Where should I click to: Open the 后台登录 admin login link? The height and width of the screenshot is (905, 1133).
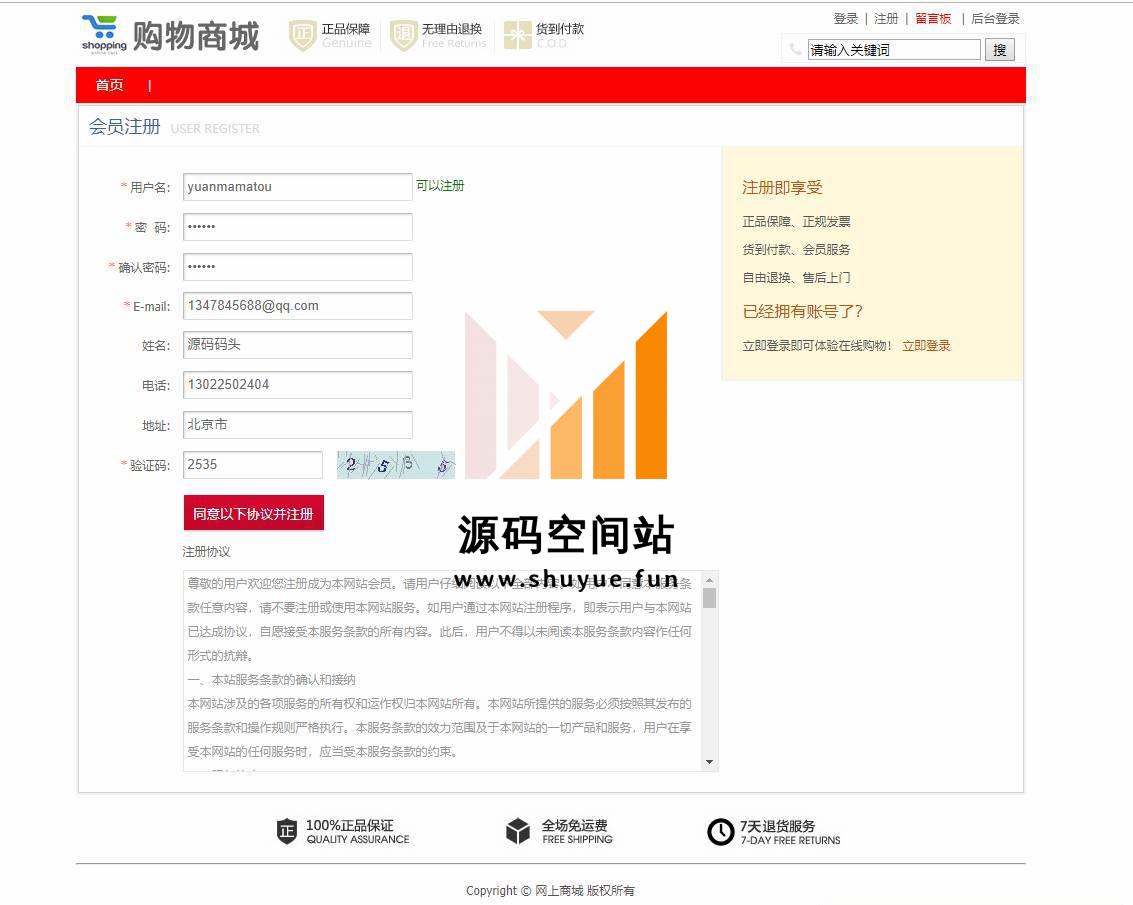click(x=995, y=19)
